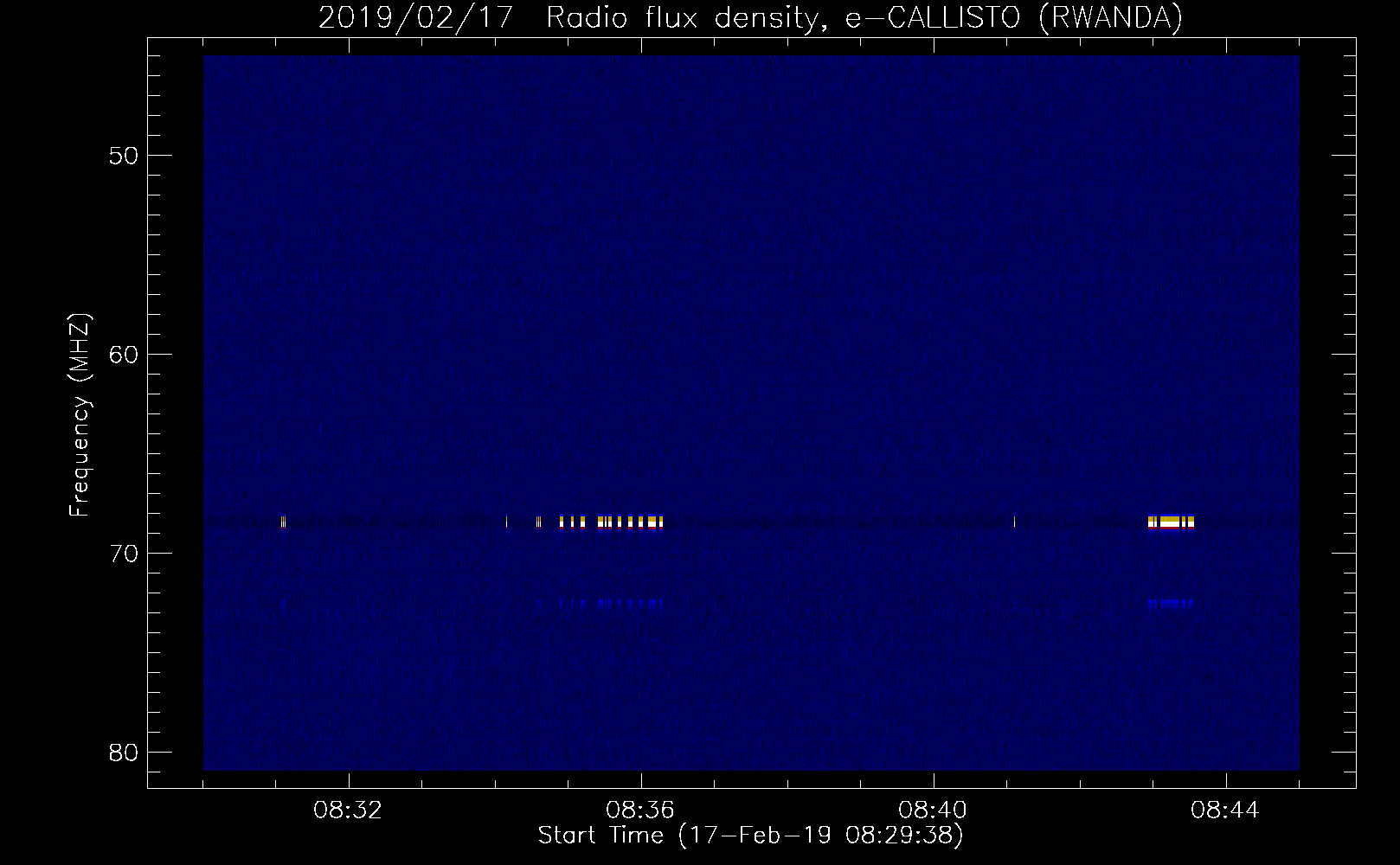This screenshot has width=1400, height=865.
Task: Click the 70 frequency tick label
Action: tap(124, 554)
